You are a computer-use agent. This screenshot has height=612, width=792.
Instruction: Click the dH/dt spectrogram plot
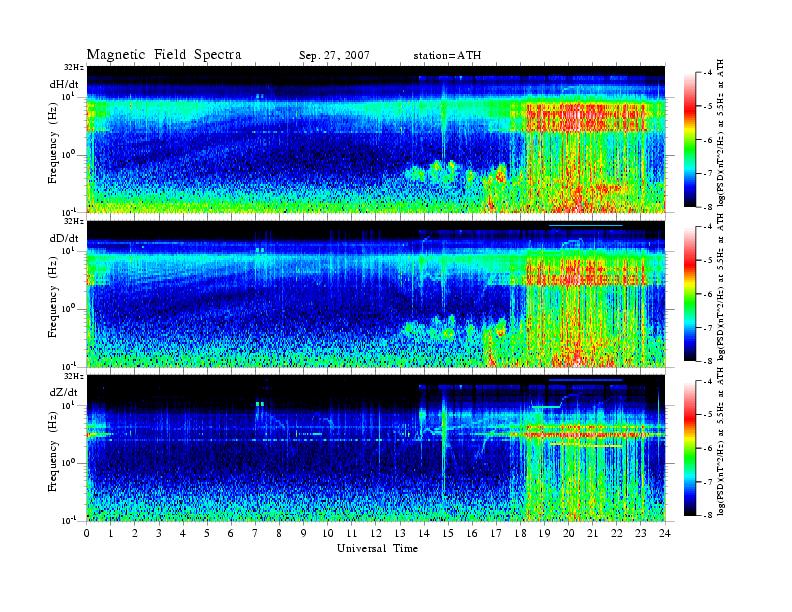[376, 139]
